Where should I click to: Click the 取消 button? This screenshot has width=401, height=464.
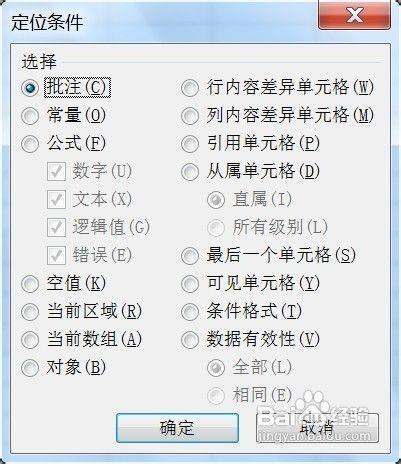pyautogui.click(x=317, y=428)
